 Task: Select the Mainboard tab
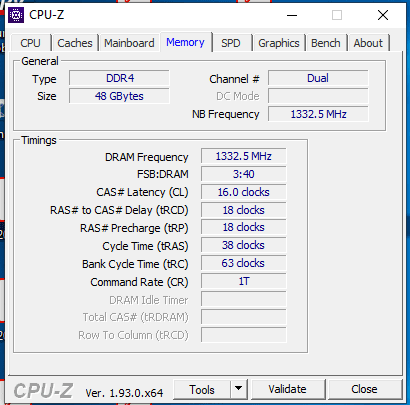129,43
